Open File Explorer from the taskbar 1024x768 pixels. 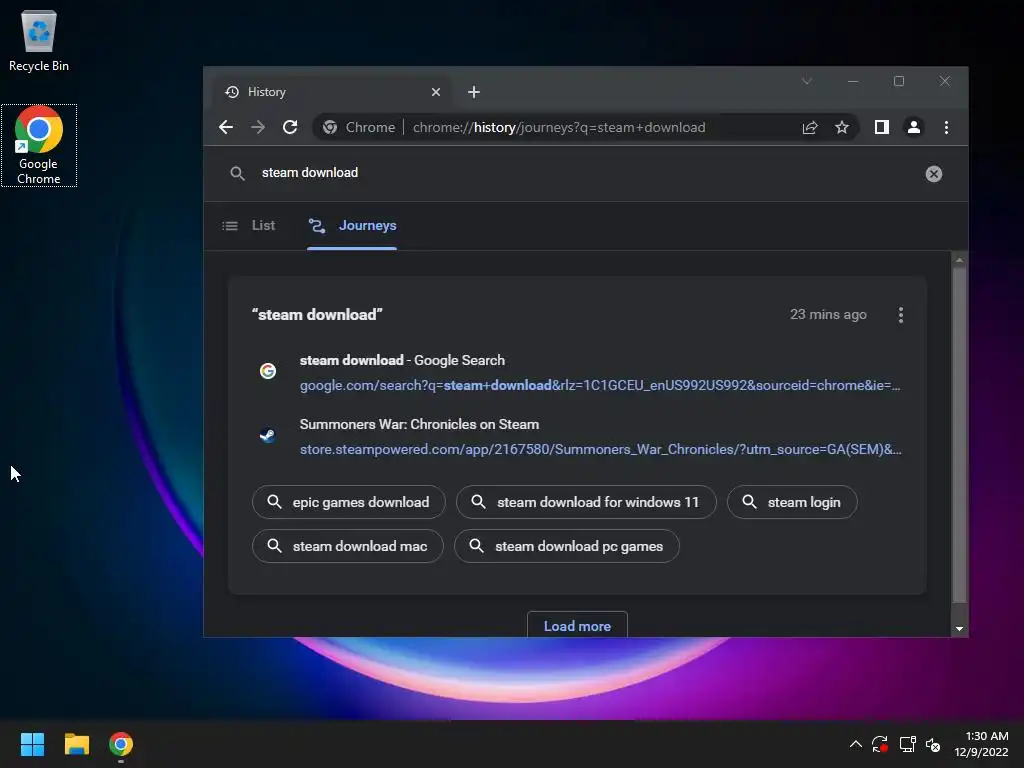click(76, 744)
